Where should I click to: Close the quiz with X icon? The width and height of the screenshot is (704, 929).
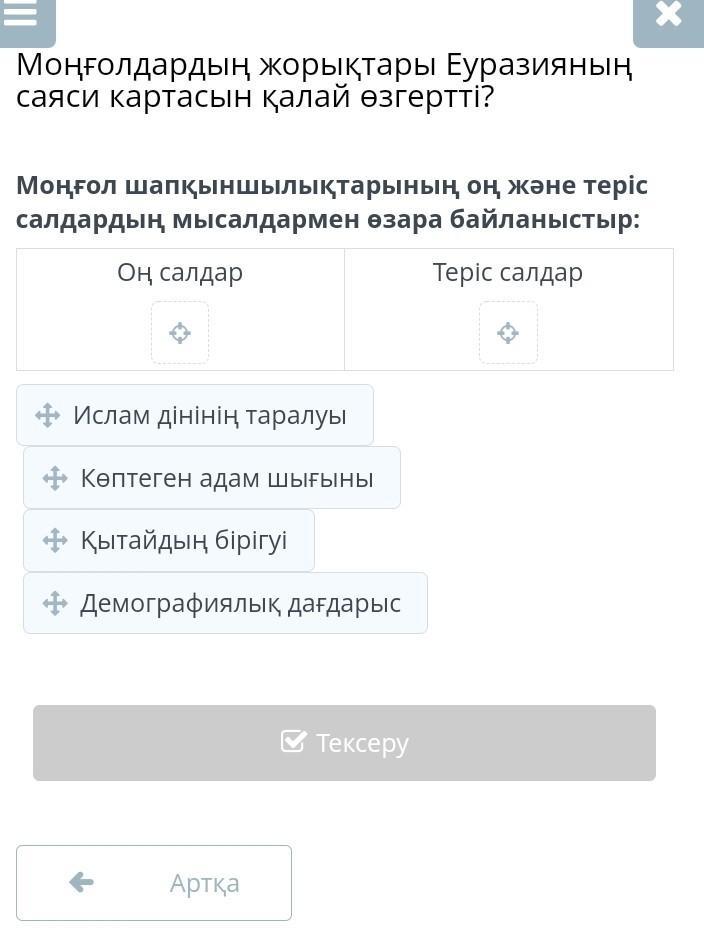click(668, 15)
